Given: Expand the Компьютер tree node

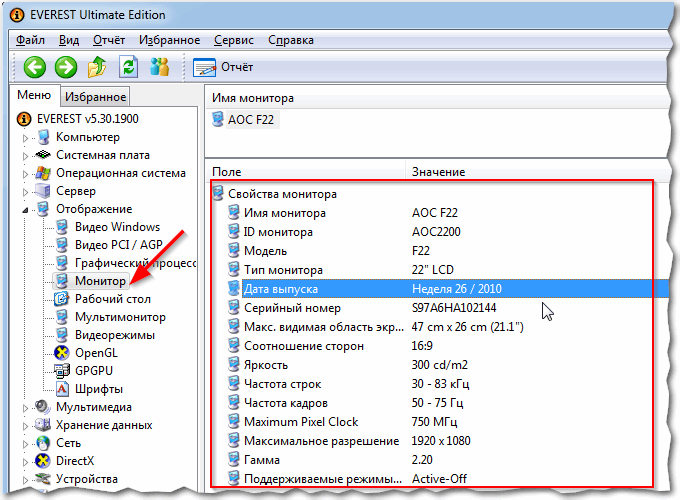Looking at the screenshot, I should pos(24,137).
